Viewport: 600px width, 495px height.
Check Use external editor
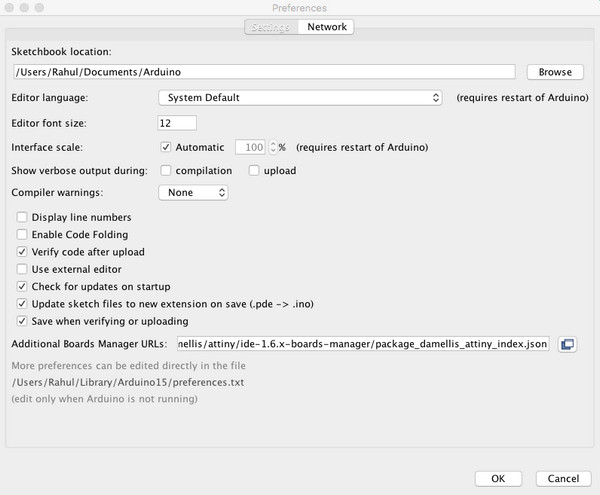point(22,269)
